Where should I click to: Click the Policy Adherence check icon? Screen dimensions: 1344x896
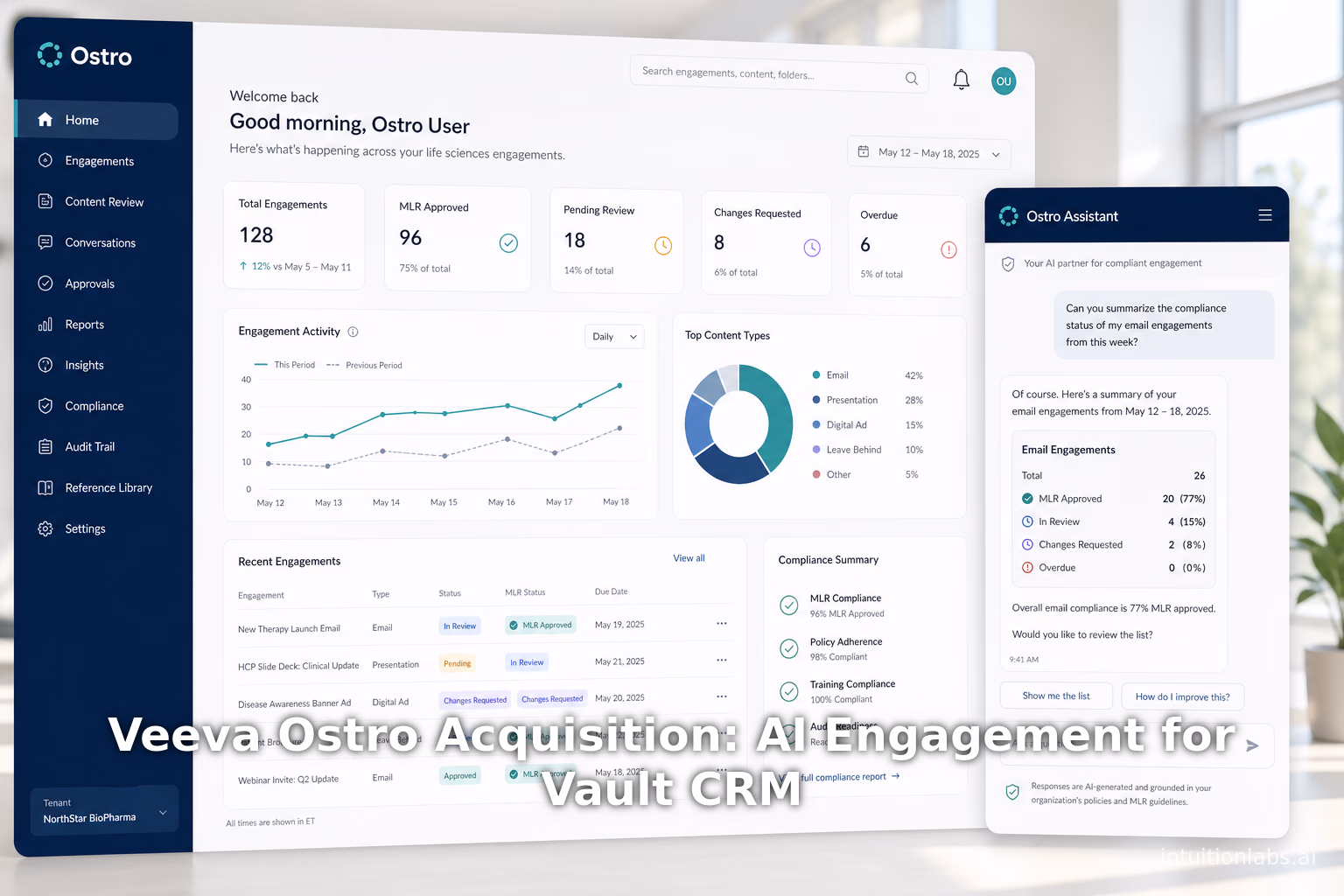click(789, 648)
